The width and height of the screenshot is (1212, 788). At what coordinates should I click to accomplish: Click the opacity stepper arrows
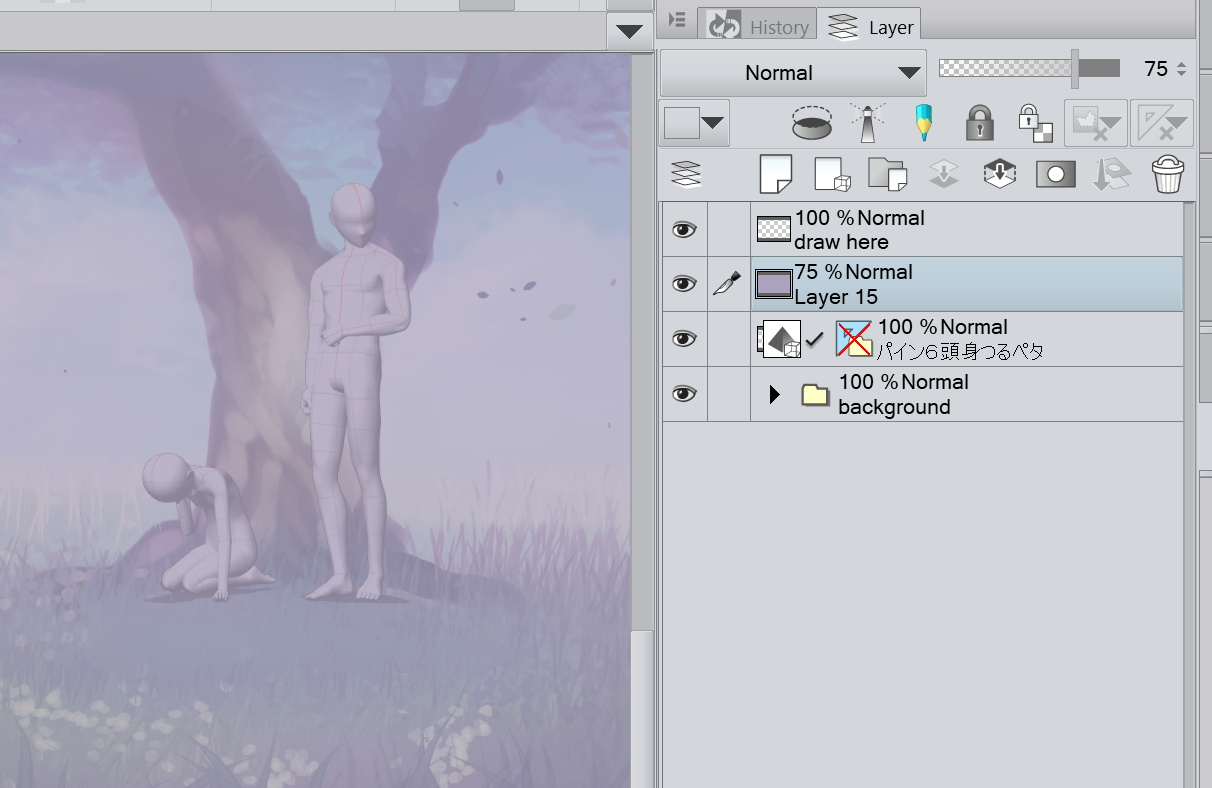1181,69
